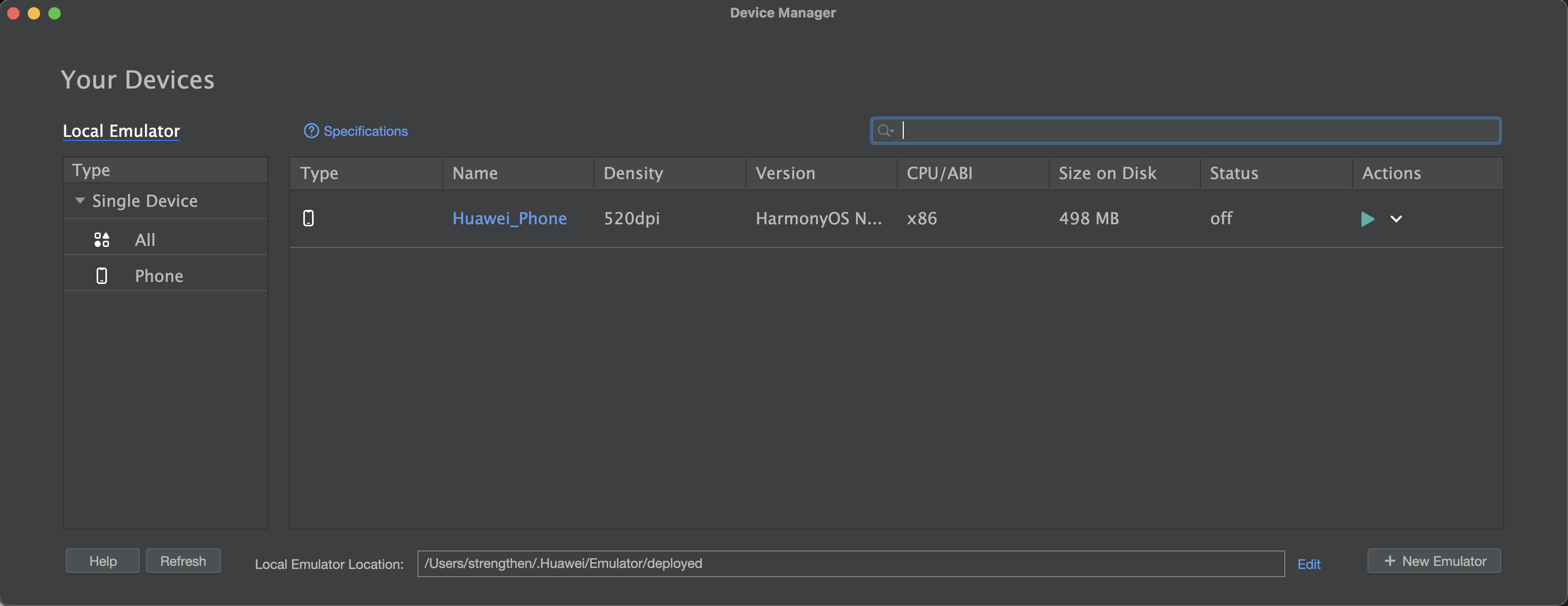Start the Huawei_Phone emulator with play icon
This screenshot has width=1568, height=606.
pos(1367,219)
